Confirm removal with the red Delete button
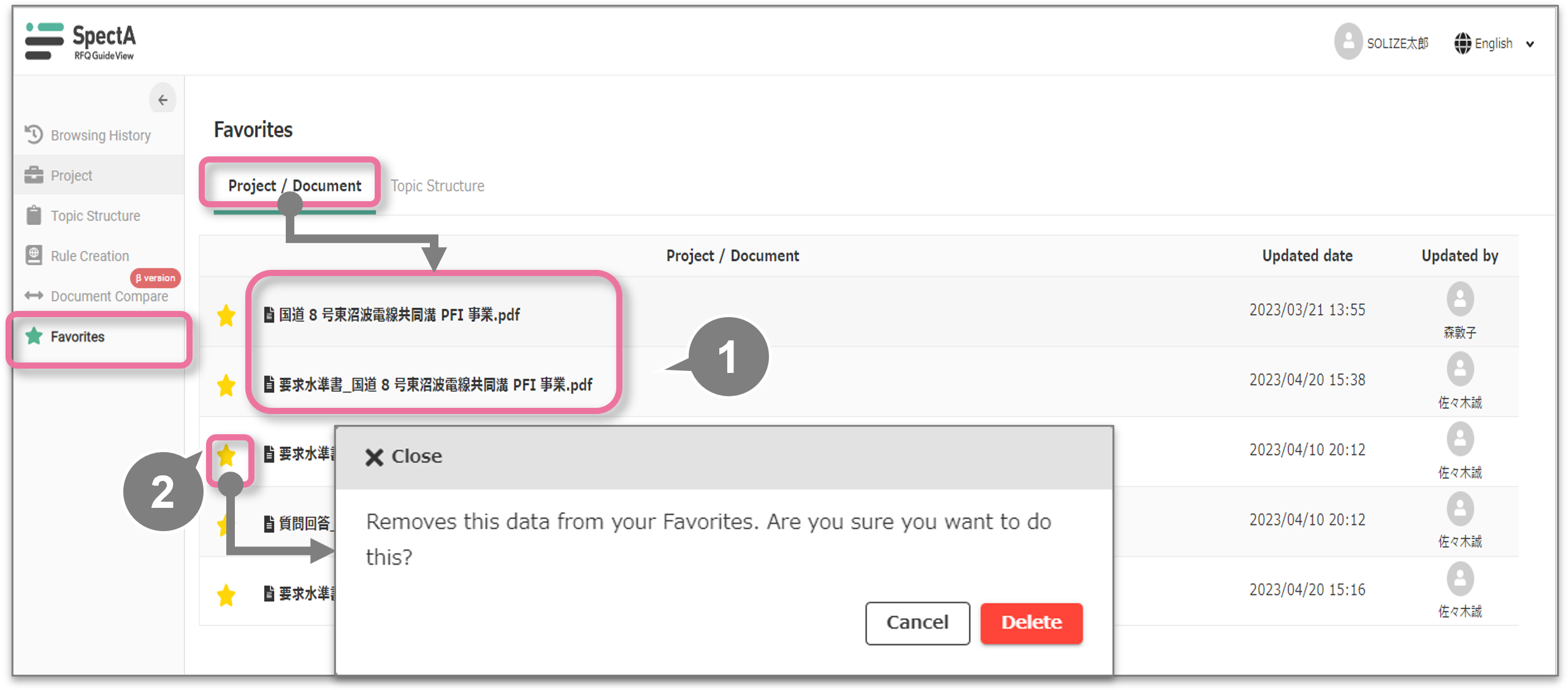 (1031, 623)
